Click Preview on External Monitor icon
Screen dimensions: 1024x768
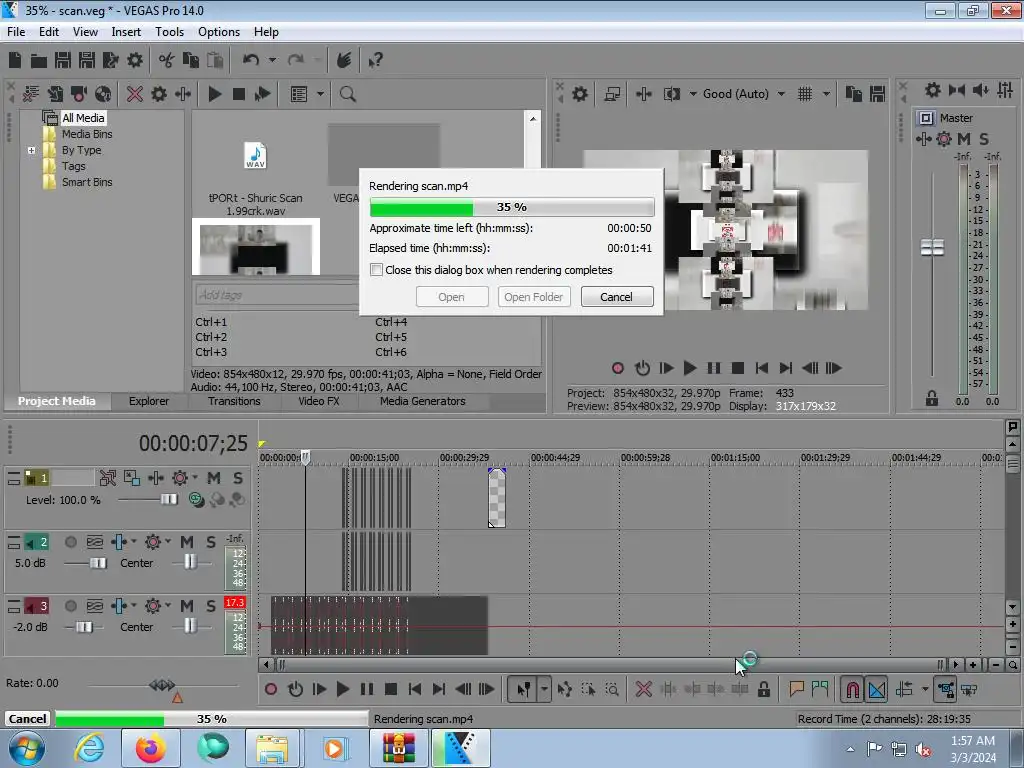[x=612, y=94]
